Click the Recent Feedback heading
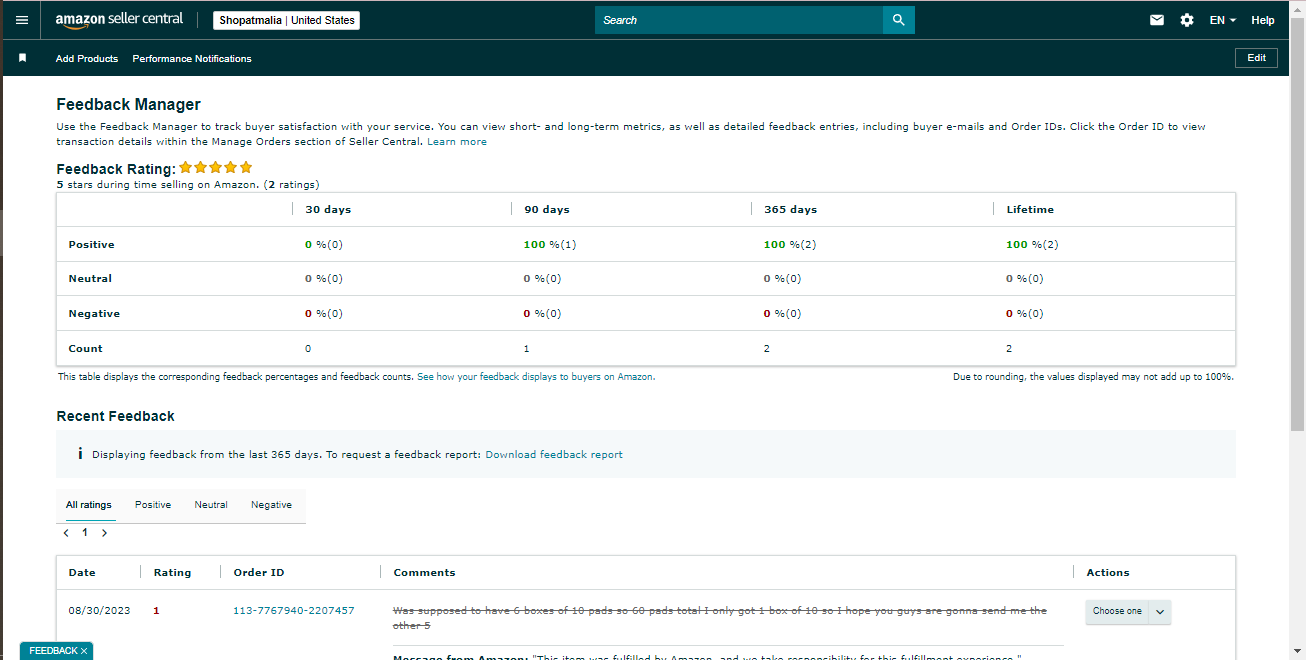This screenshot has height=660, width=1306. (115, 416)
